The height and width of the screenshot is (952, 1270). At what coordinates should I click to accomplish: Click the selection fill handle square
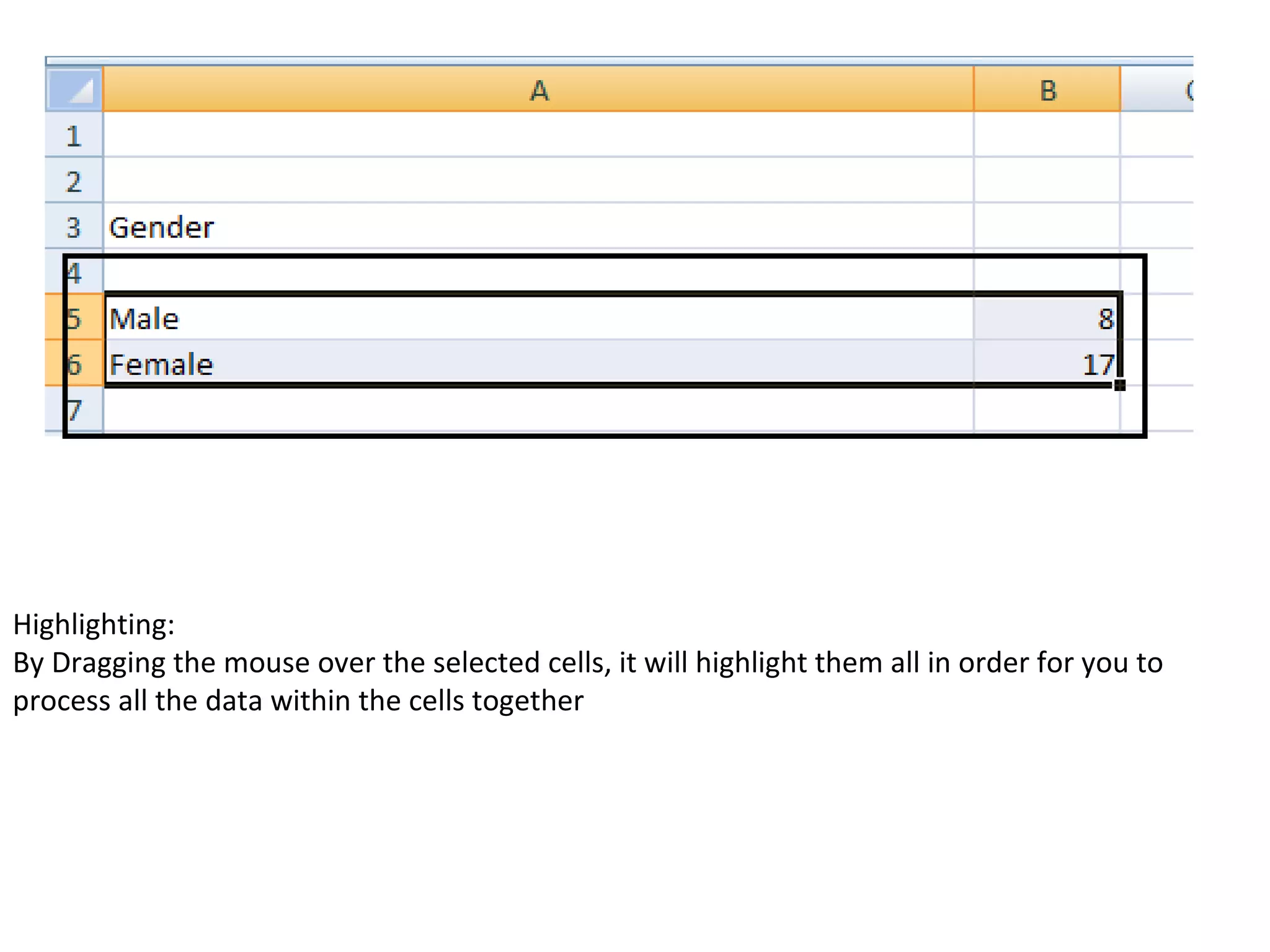(x=1119, y=385)
